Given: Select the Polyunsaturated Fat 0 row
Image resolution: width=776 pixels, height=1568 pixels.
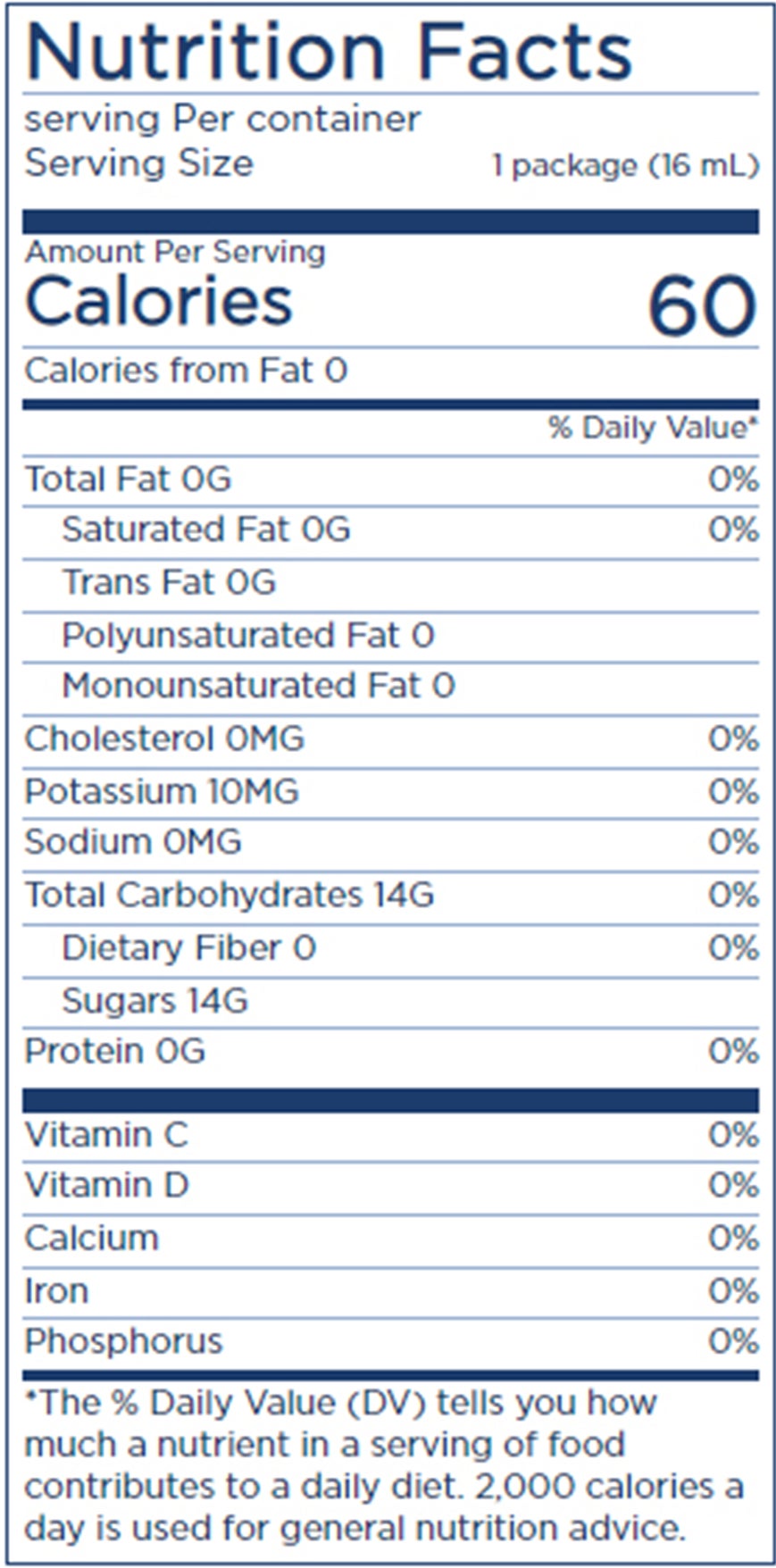Looking at the screenshot, I should coord(391,636).
